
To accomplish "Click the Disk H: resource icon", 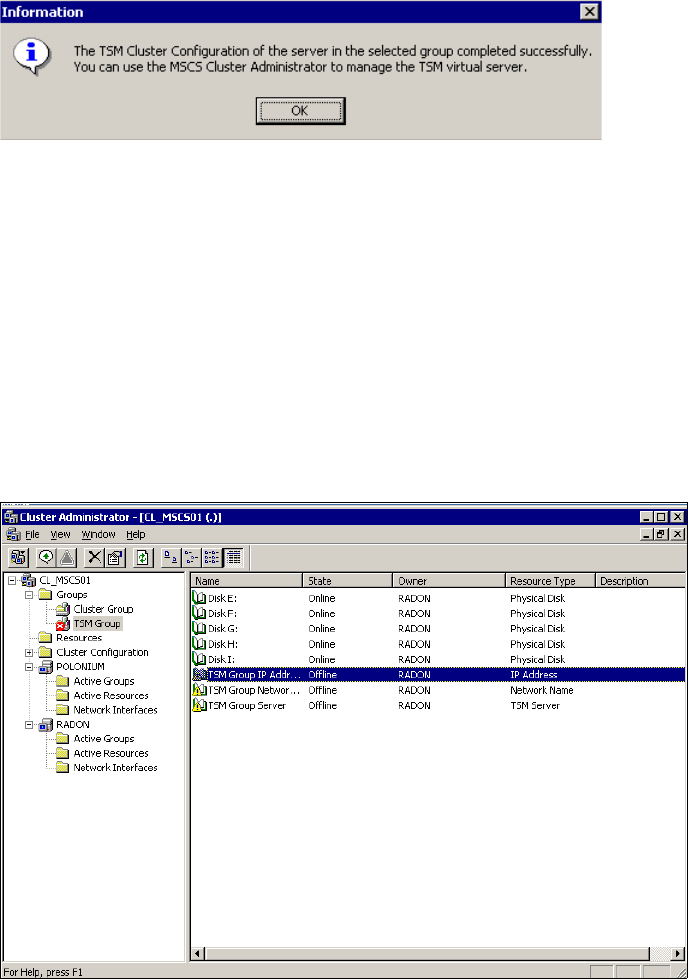I will (199, 644).
